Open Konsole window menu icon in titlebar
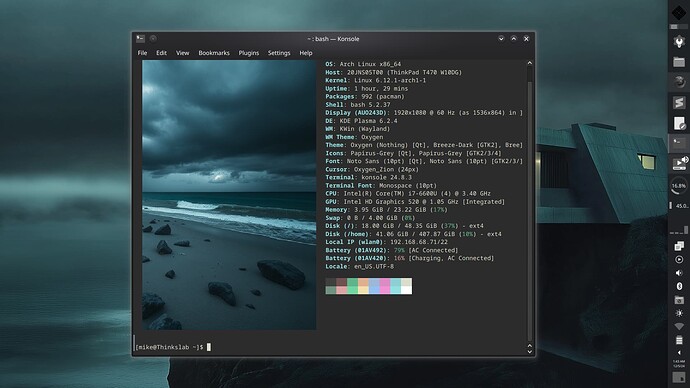 pyautogui.click(x=140, y=39)
